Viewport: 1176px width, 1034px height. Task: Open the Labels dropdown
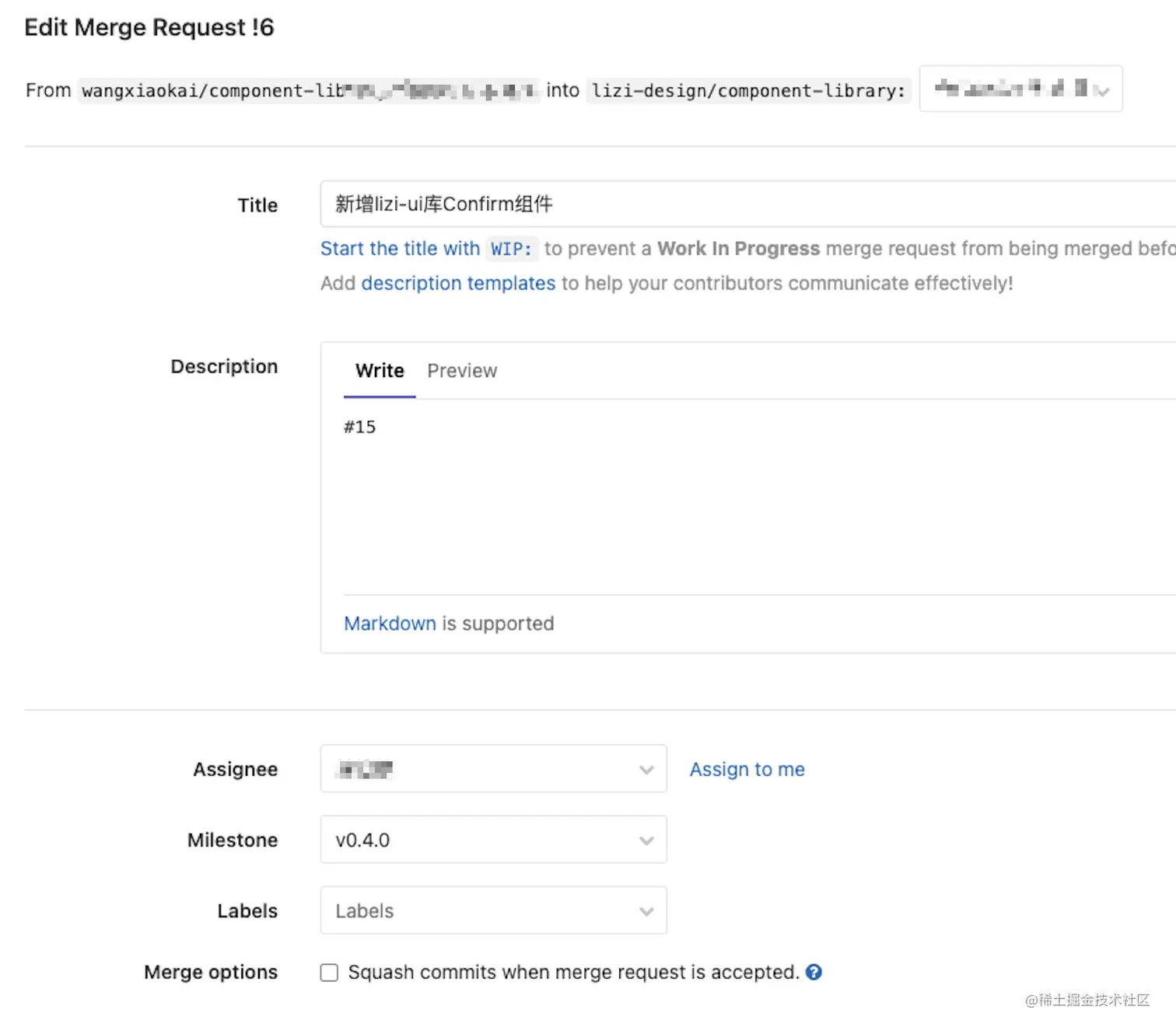(x=493, y=910)
